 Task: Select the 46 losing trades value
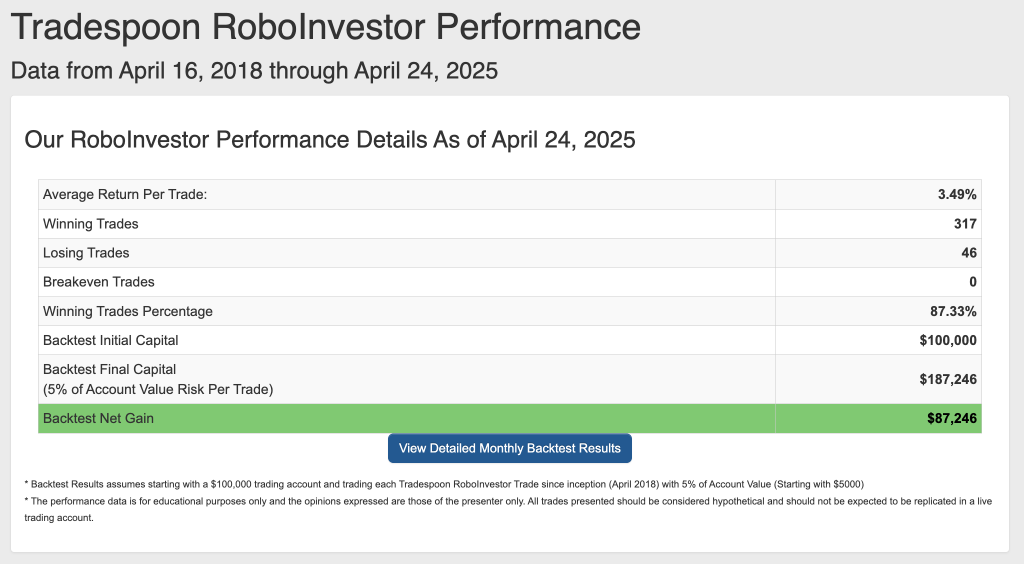tap(969, 253)
